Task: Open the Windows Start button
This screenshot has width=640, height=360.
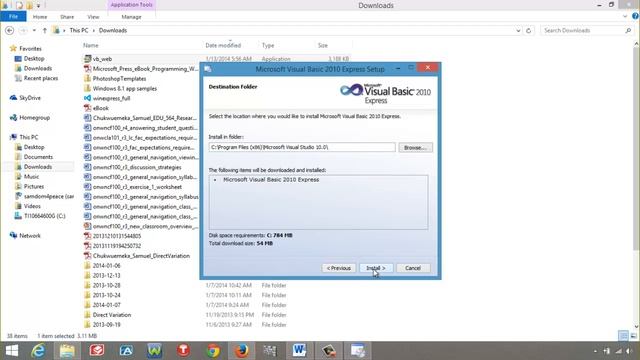Action: pyautogui.click(x=12, y=351)
